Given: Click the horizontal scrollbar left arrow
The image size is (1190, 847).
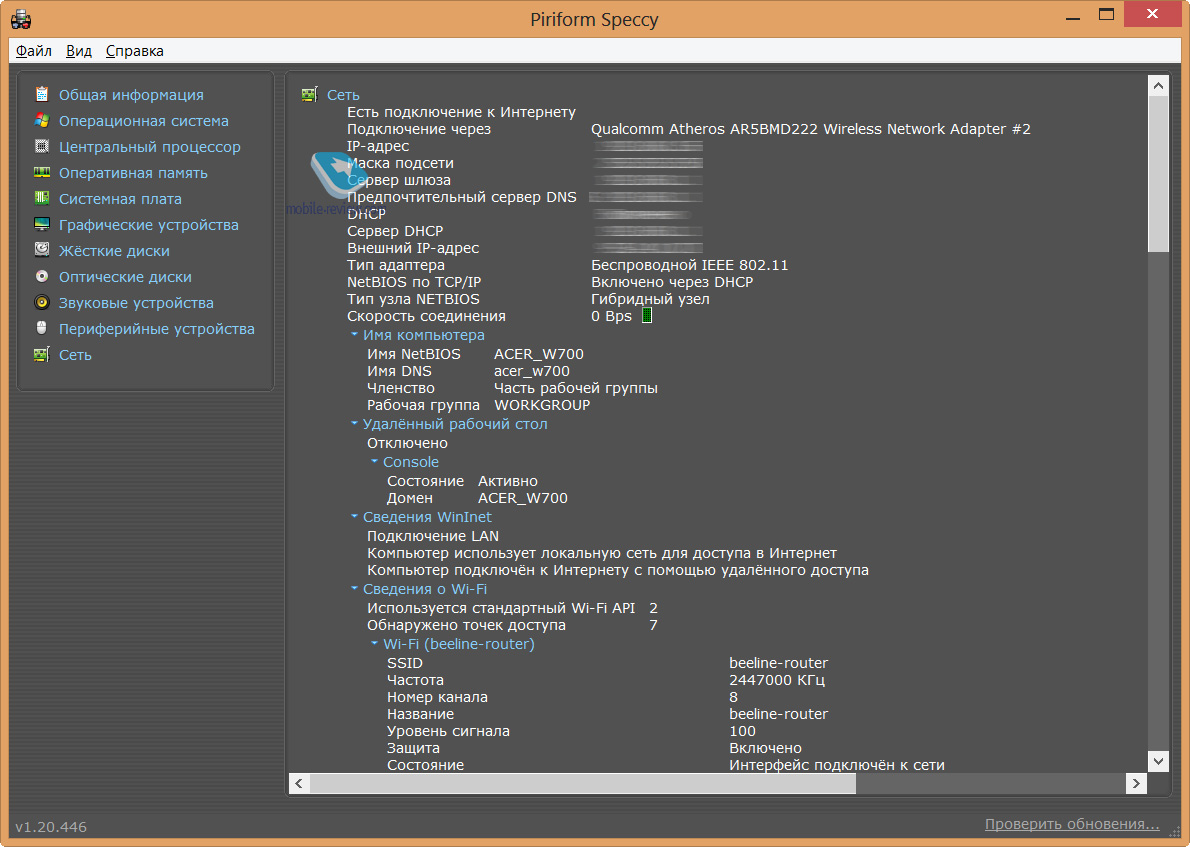Looking at the screenshot, I should pos(299,783).
